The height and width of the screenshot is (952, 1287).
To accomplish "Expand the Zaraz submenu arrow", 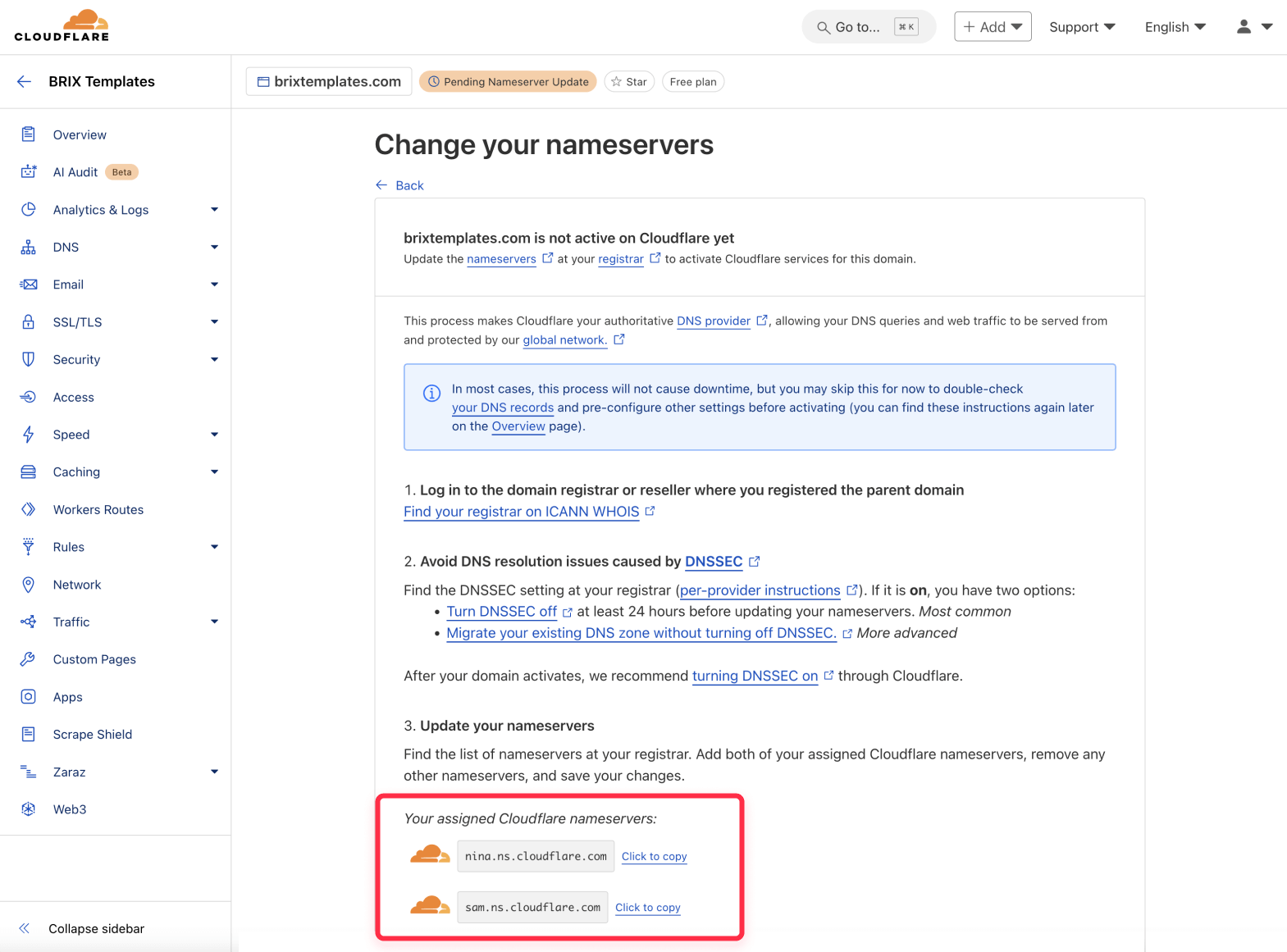I will coord(214,772).
